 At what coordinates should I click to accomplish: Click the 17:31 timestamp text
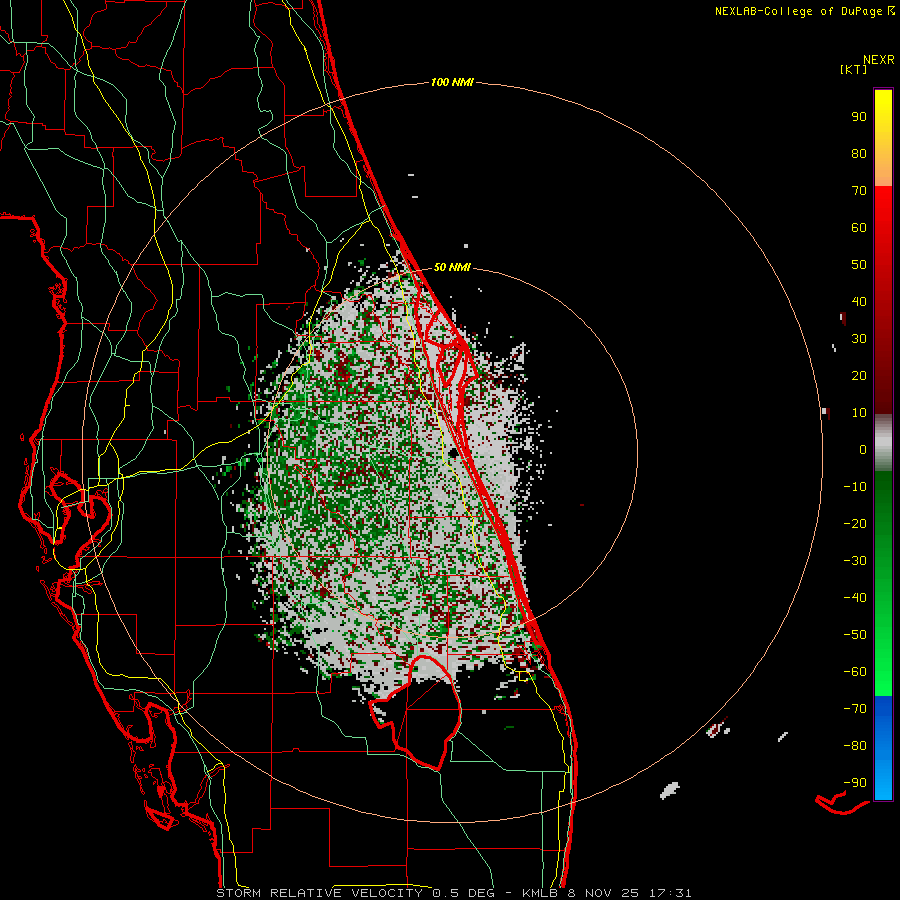coord(670,893)
